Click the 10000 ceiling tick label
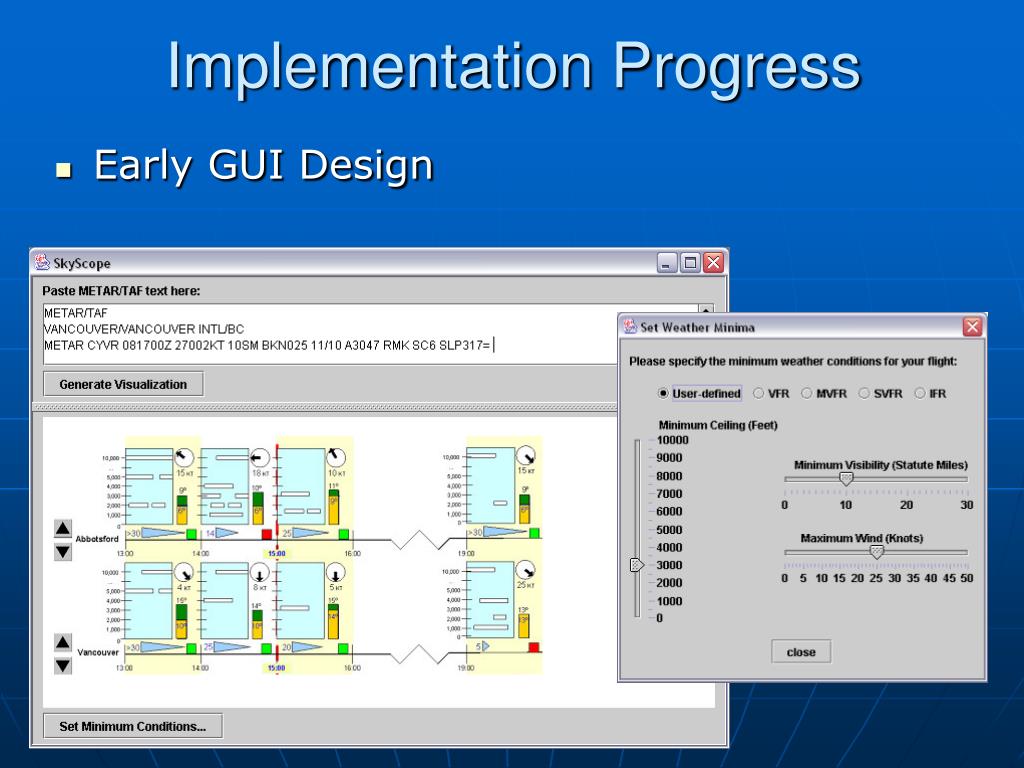This screenshot has width=1024, height=768. click(x=673, y=440)
